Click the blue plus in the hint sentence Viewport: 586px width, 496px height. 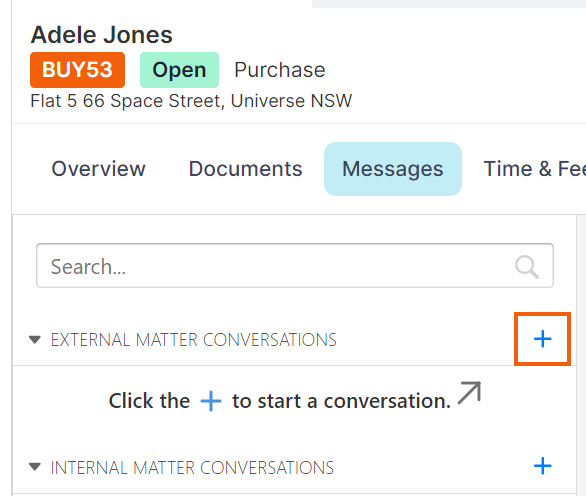click(x=211, y=401)
